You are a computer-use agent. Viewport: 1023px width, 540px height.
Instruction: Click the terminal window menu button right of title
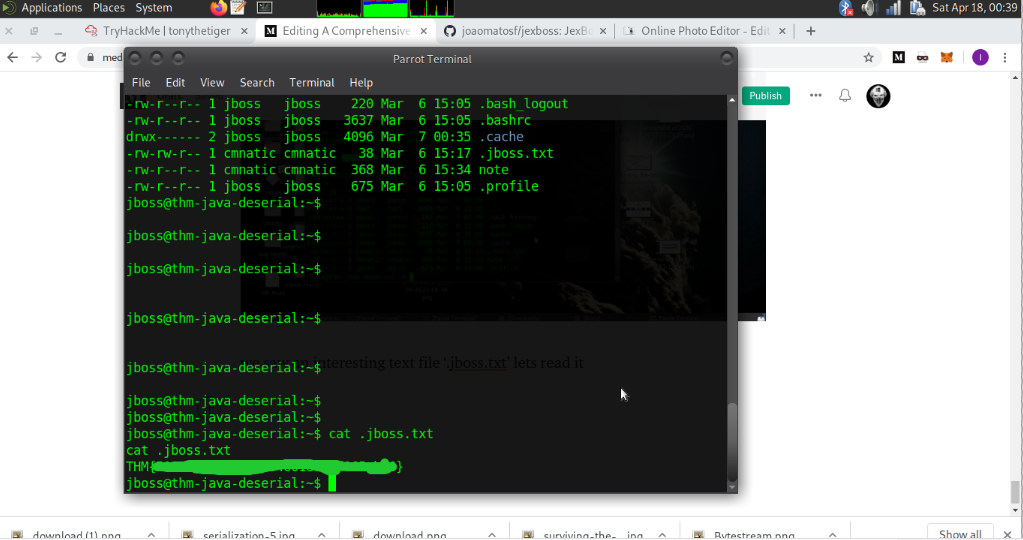tap(726, 58)
